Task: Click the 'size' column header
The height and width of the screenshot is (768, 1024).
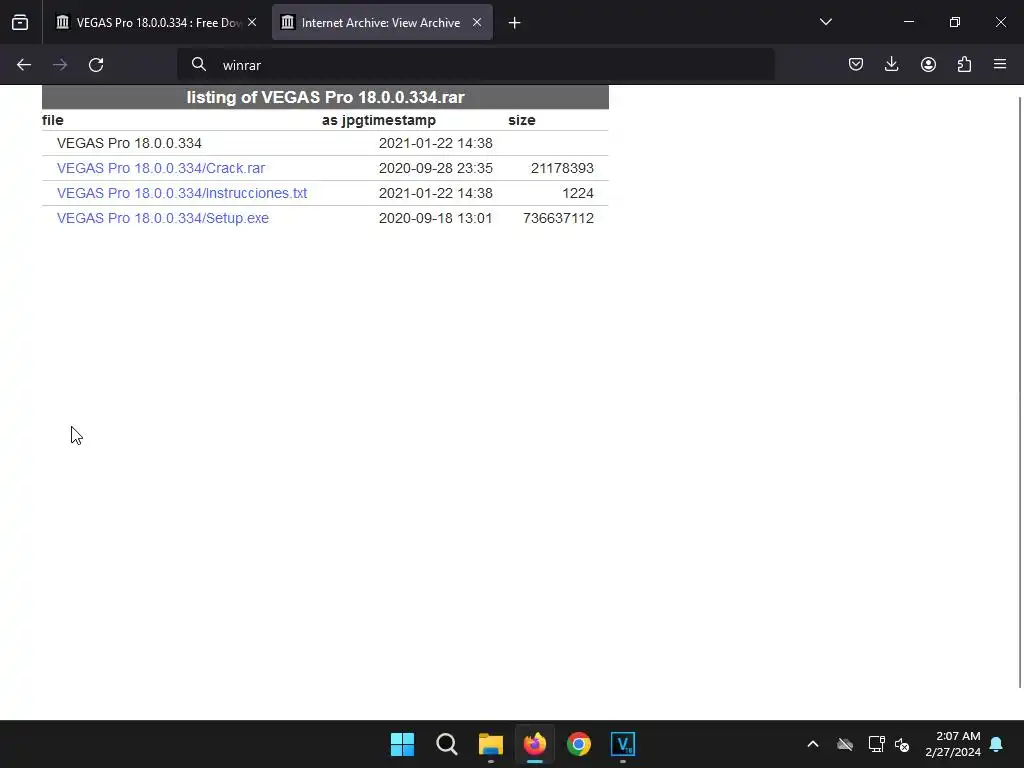Action: click(x=522, y=120)
